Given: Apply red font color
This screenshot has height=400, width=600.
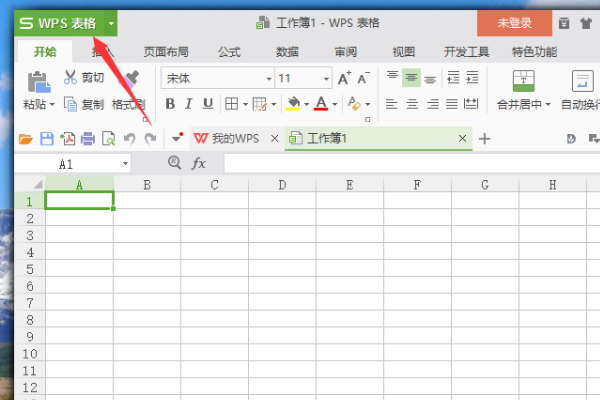Looking at the screenshot, I should pyautogui.click(x=321, y=104).
